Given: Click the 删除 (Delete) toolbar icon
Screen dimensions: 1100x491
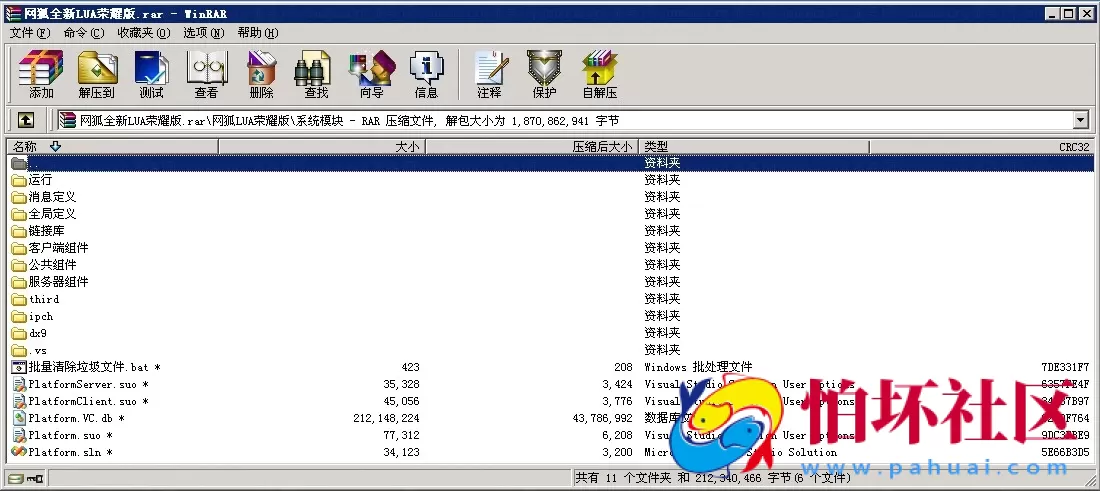Looking at the screenshot, I should coord(261,74).
